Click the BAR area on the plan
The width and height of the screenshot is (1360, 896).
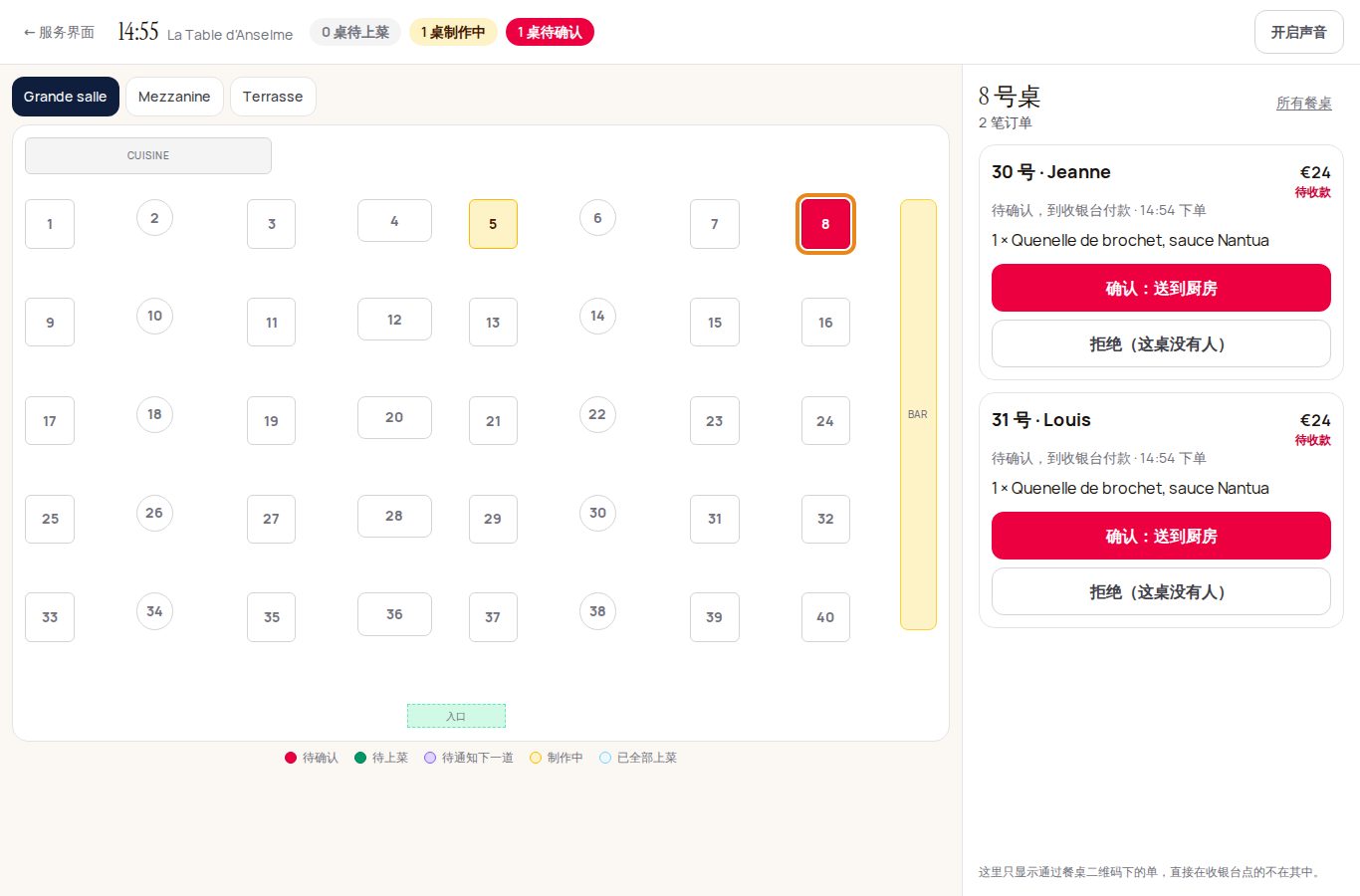(x=918, y=414)
